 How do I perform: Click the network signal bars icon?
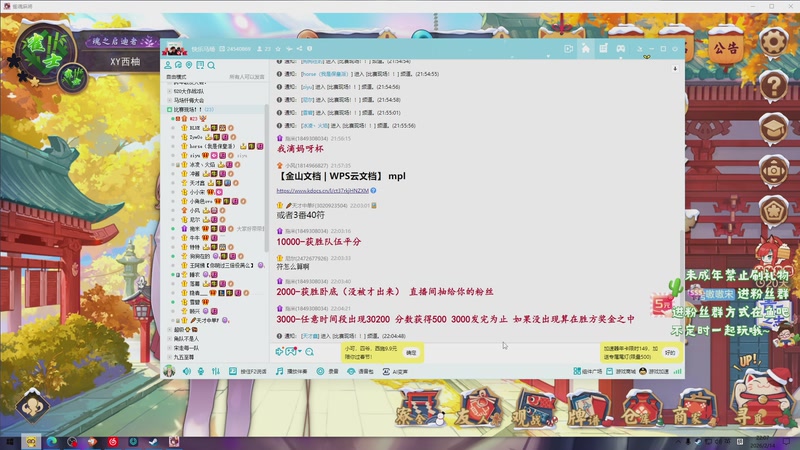click(x=677, y=371)
